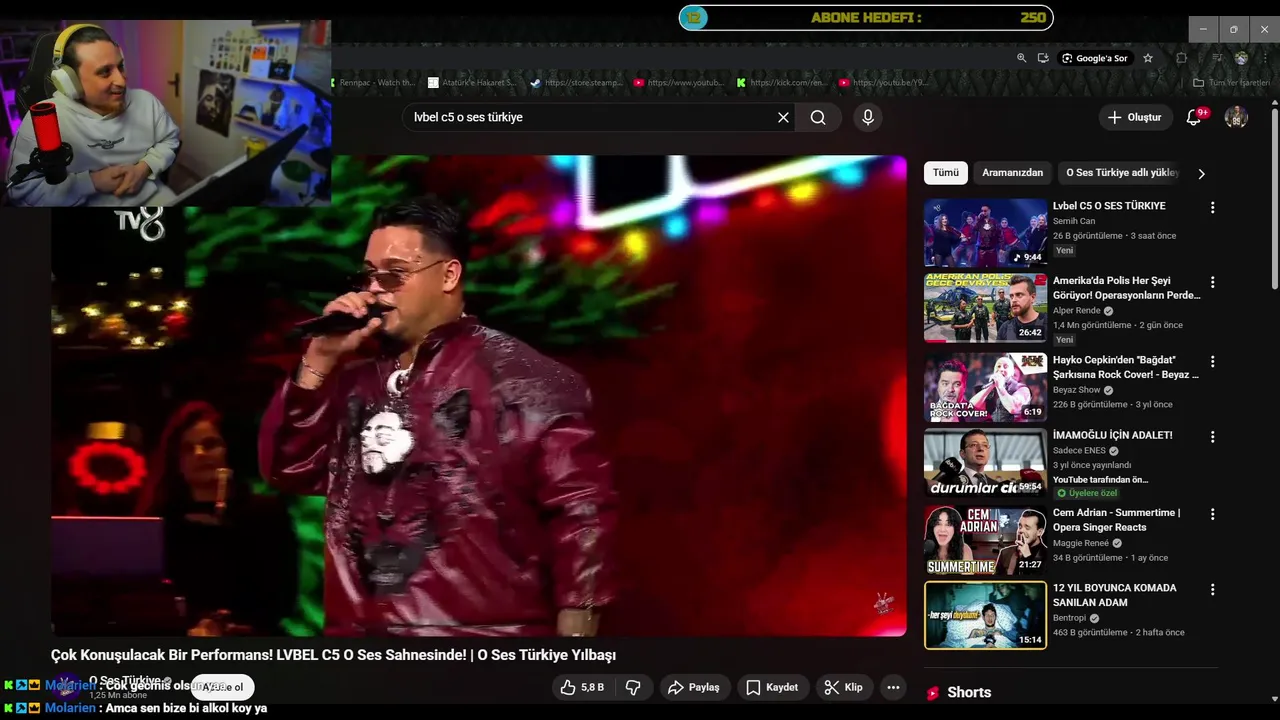Open 12 YIL BOYUNCA KOMADA thumbnail
The image size is (1280, 720).
click(x=985, y=615)
